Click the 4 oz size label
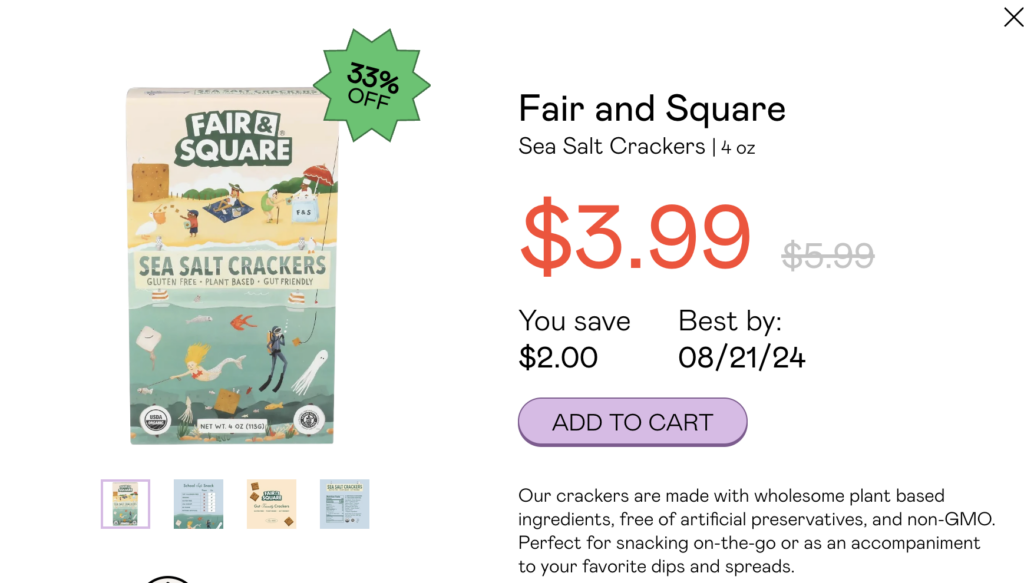Viewport: 1024px width, 583px height. (738, 148)
